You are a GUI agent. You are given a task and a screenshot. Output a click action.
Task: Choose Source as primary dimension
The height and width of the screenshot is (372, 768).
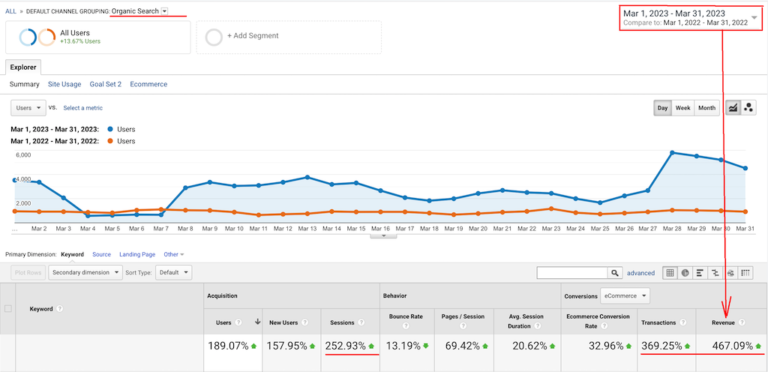(102, 255)
